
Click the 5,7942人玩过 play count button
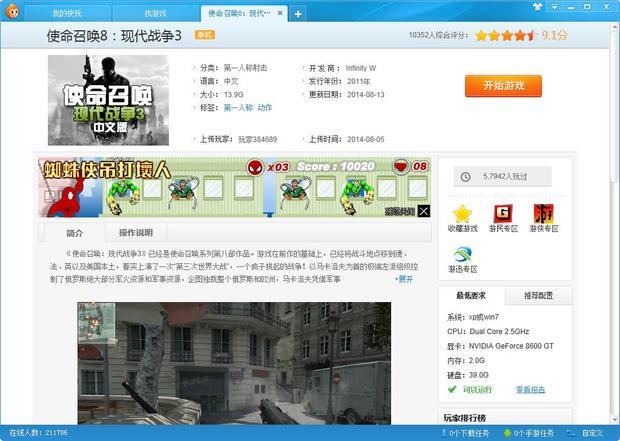pos(502,176)
